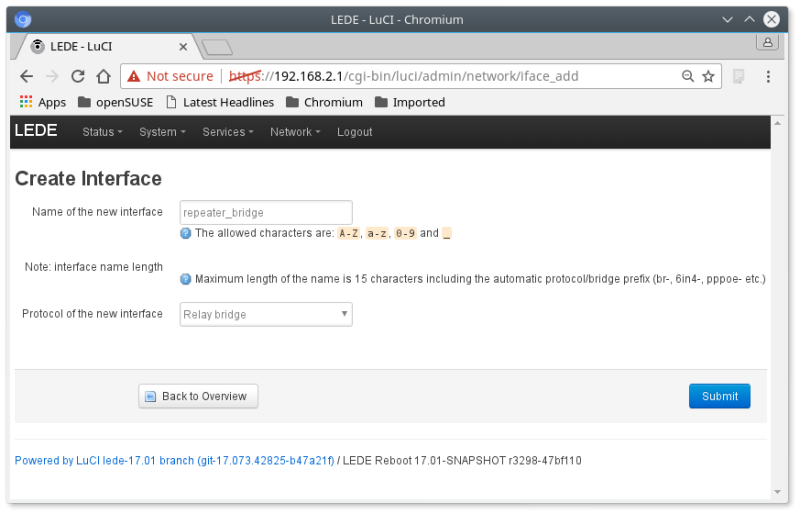Click the browser back arrow
Screen dimensions: 800x514
[x=27, y=77]
